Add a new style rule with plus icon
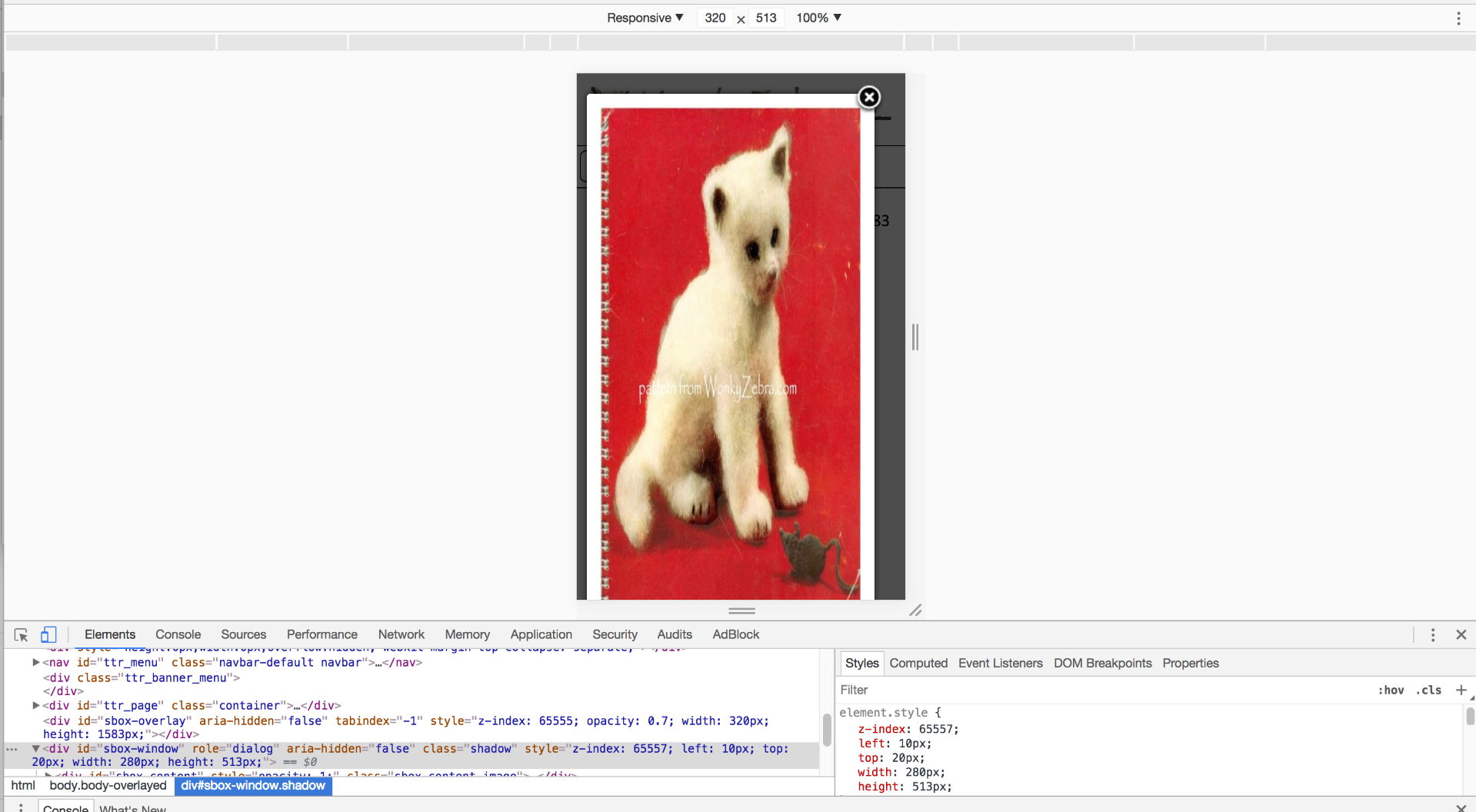1476x812 pixels. coord(1461,690)
